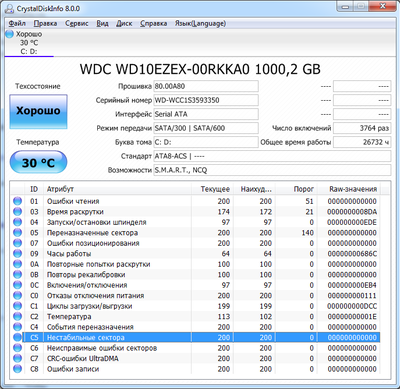This screenshot has width=400, height=389.
Task: Click status icon for C6 Неисправимые ошибки секторов
Action: 17,348
